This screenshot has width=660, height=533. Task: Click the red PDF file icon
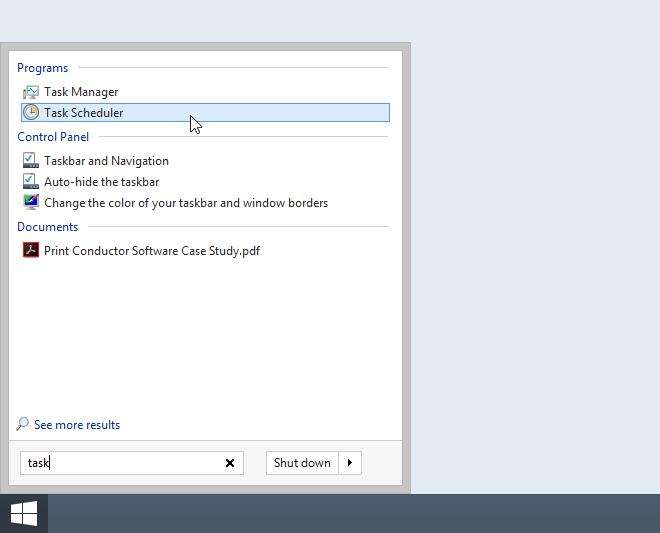coord(31,250)
